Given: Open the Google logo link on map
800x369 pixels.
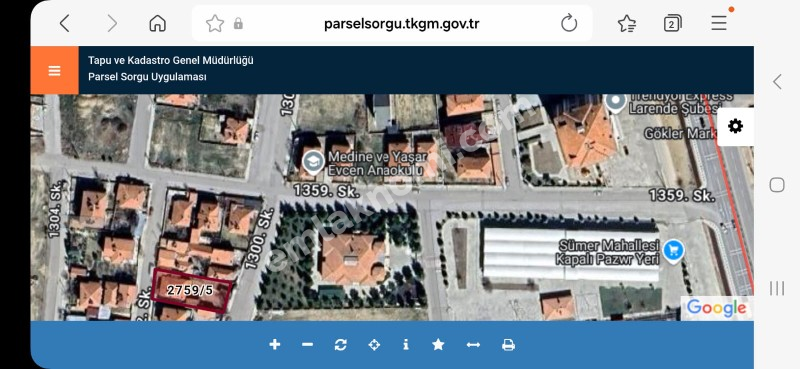Looking at the screenshot, I should (716, 308).
